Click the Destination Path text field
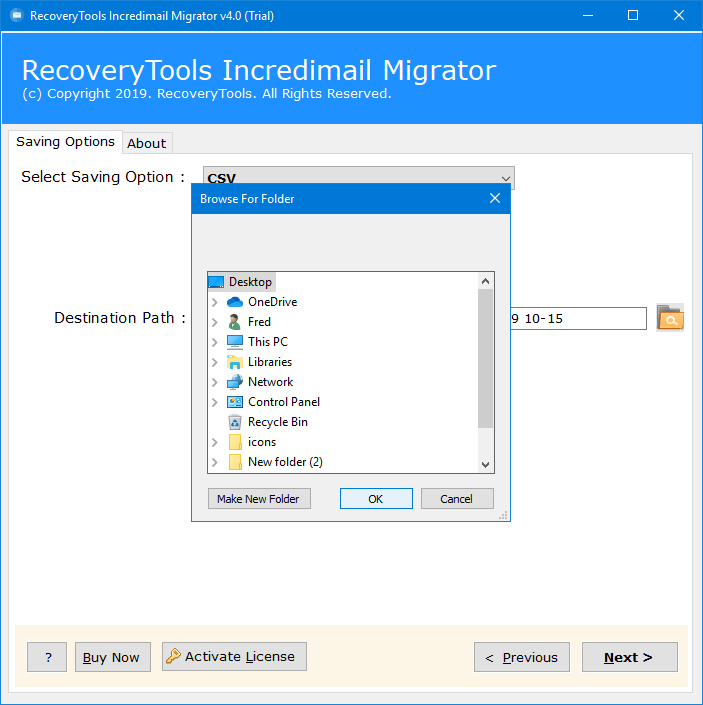Screen dimensions: 703x705 578,318
